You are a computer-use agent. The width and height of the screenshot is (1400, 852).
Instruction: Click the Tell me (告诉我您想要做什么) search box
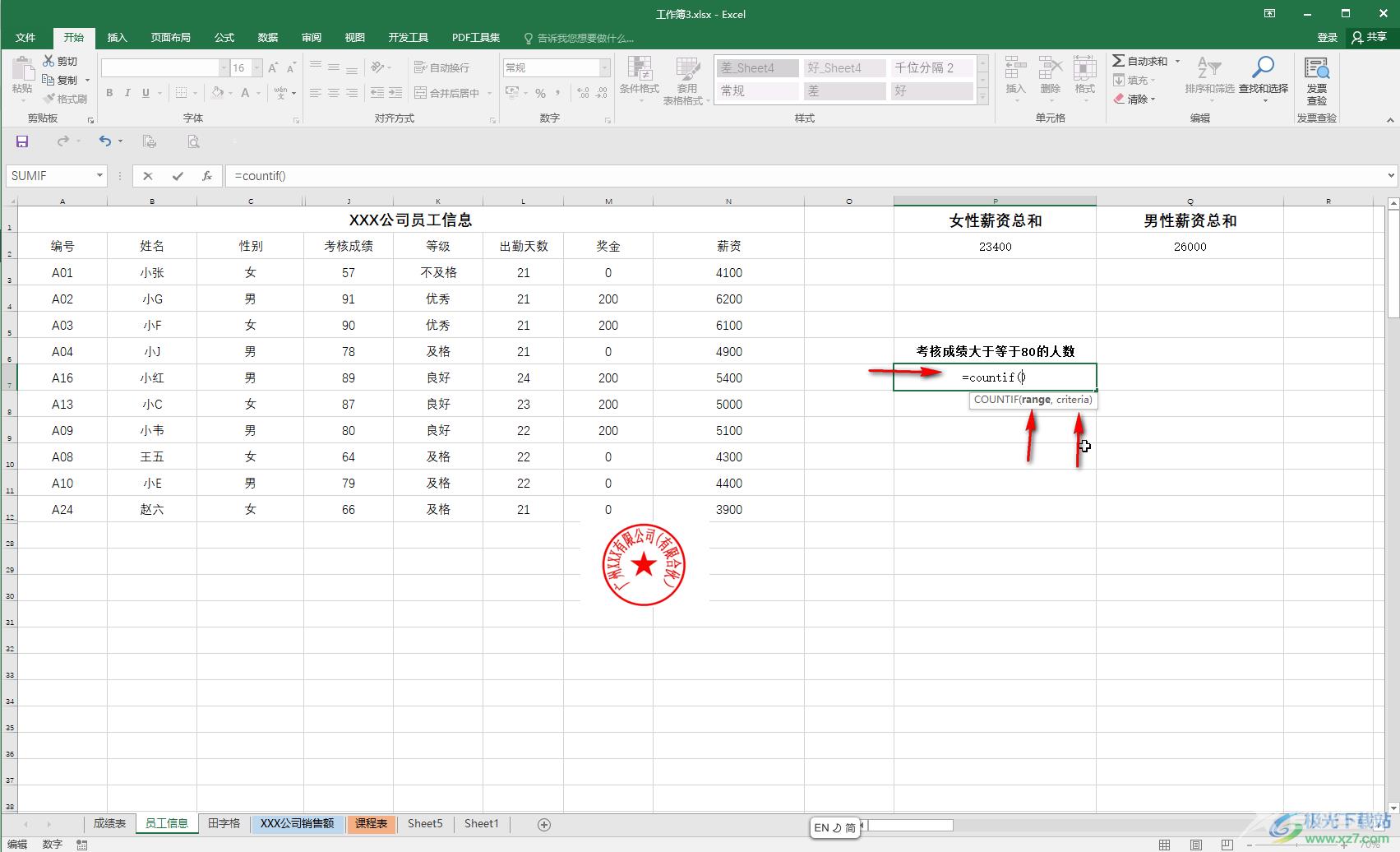click(580, 38)
